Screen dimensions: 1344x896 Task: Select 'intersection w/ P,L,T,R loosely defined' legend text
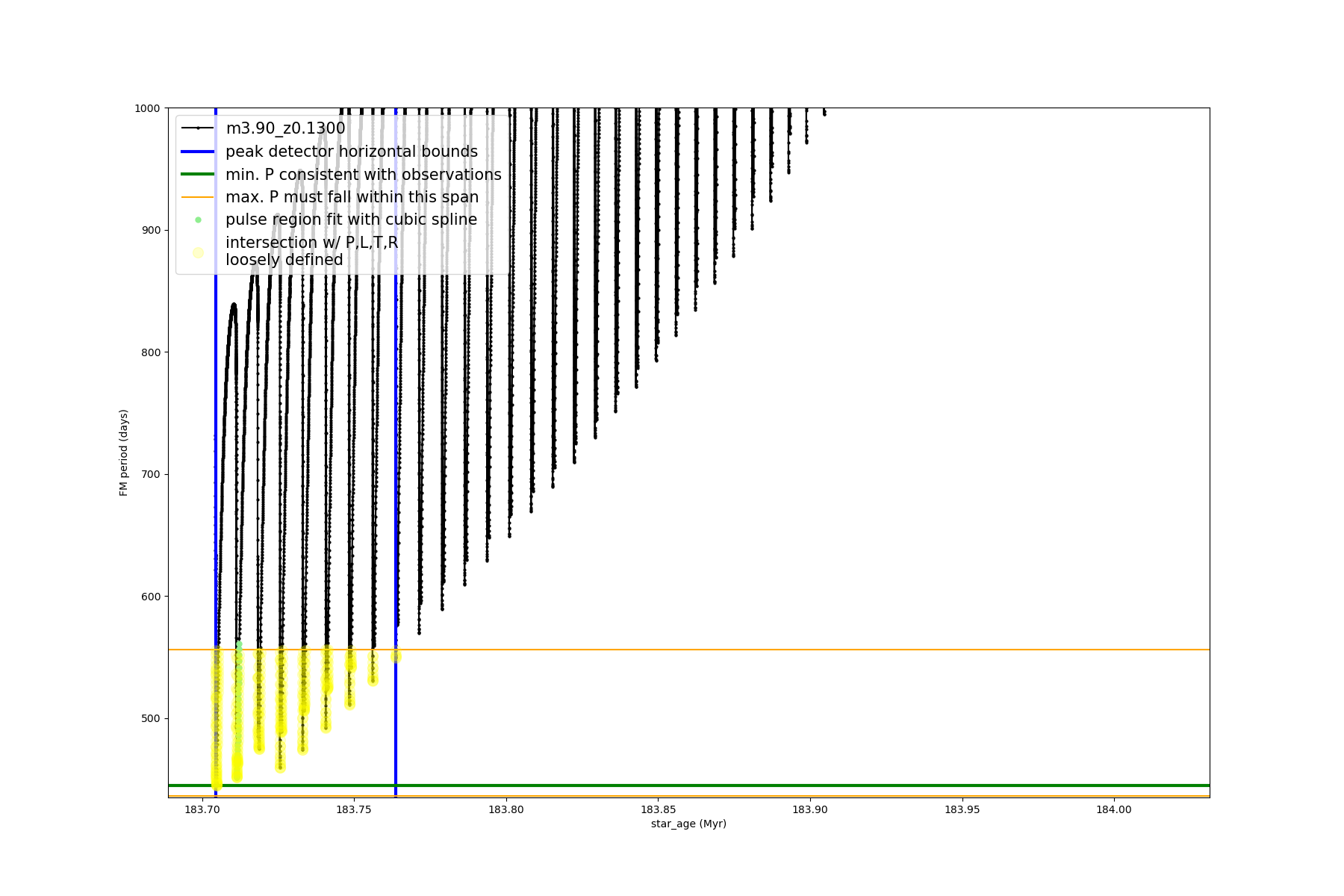pos(311,251)
